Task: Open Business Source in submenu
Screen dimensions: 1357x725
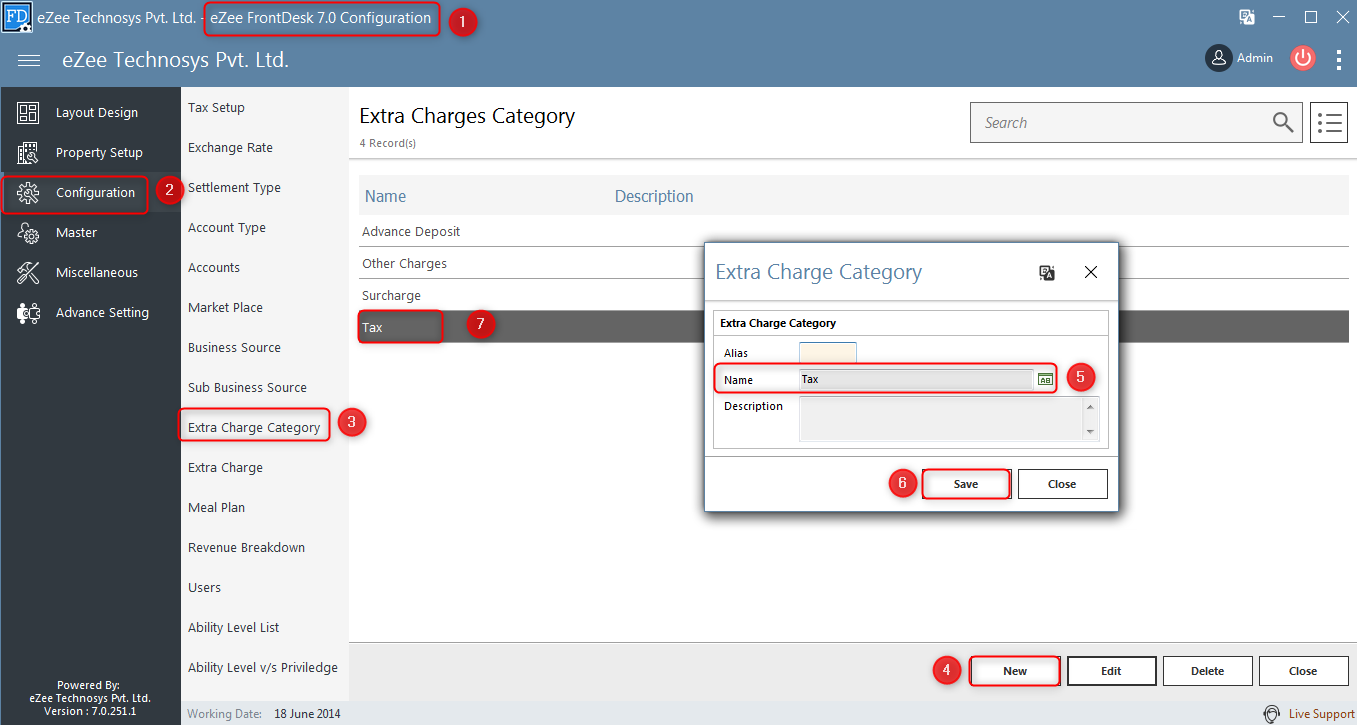Action: point(234,348)
